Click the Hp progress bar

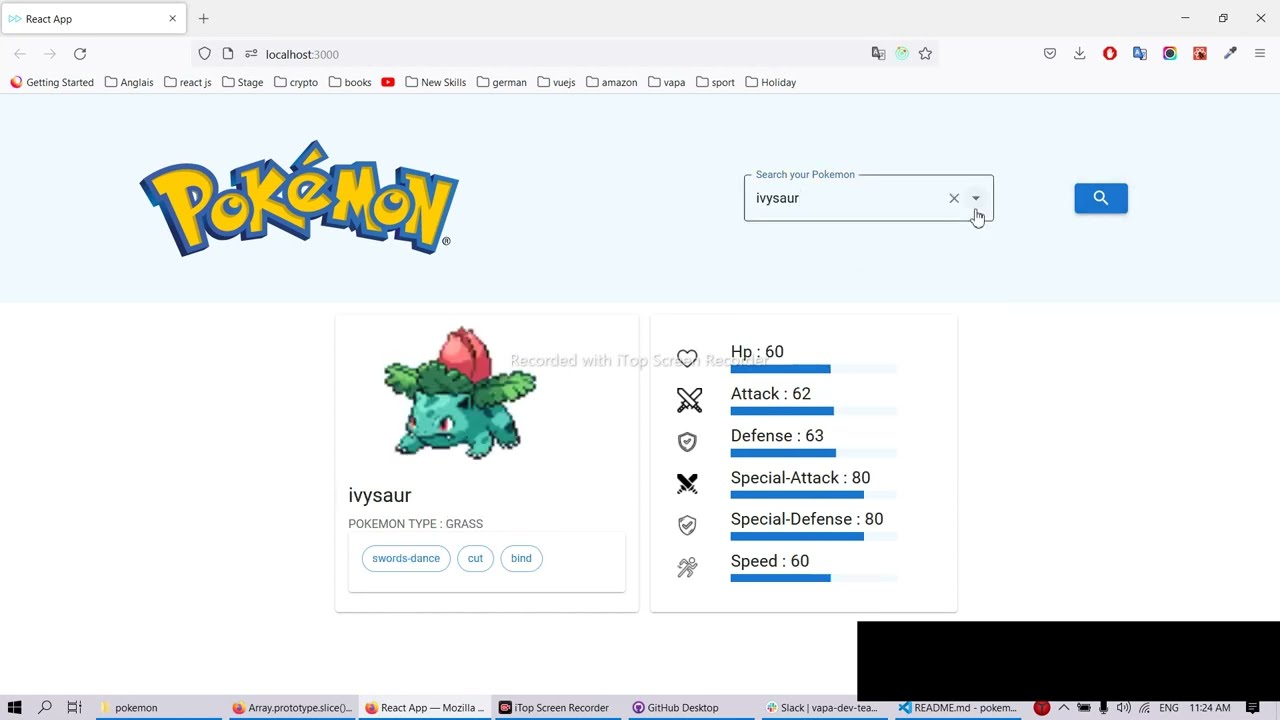[813, 369]
